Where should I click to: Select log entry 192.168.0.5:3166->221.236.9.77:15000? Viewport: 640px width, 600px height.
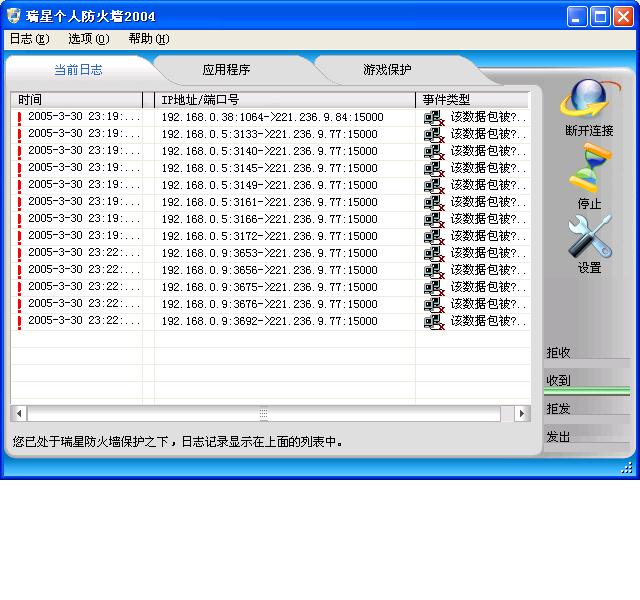[269, 220]
